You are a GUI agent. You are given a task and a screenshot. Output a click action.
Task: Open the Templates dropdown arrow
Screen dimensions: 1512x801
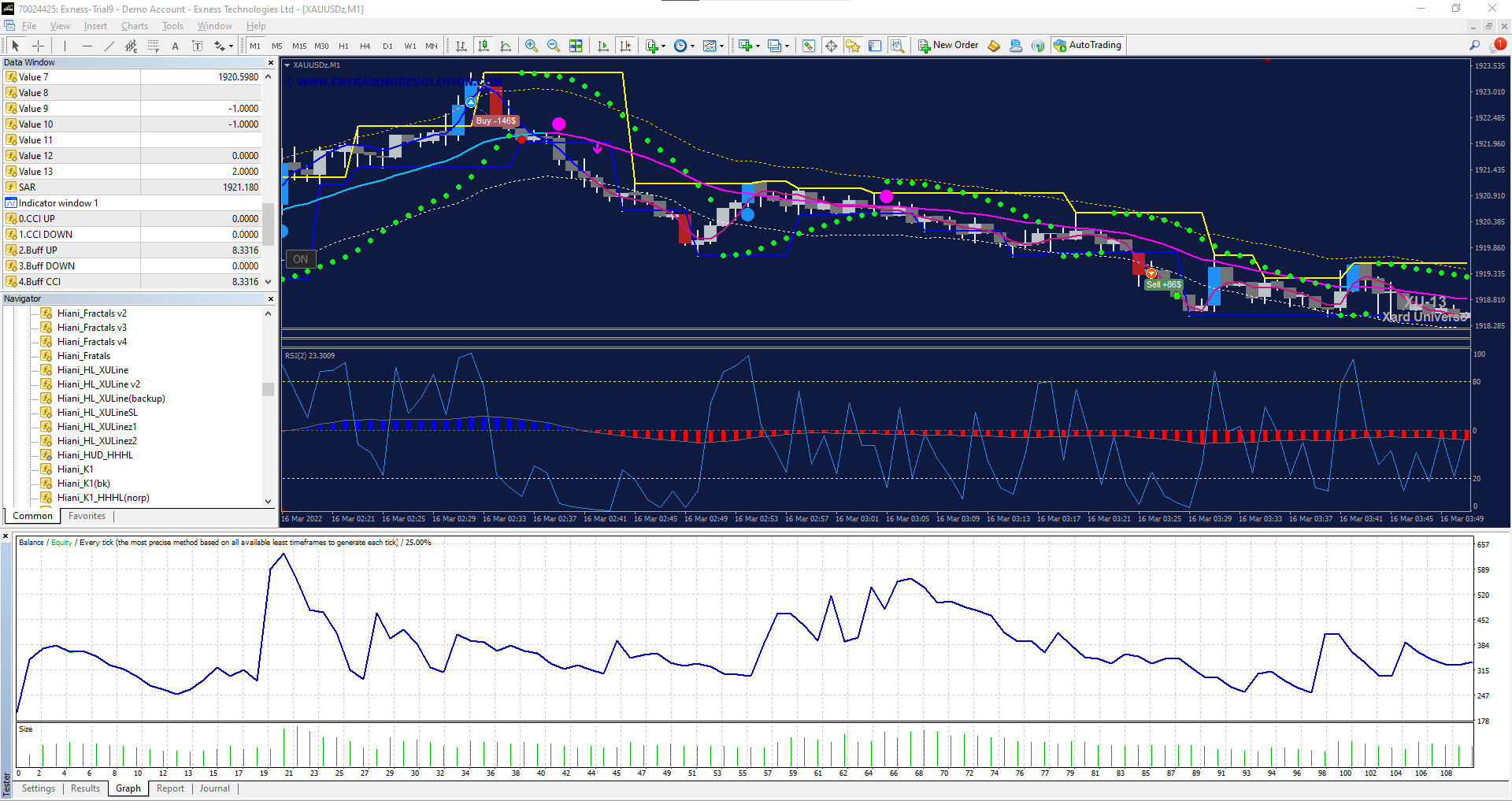(x=721, y=46)
